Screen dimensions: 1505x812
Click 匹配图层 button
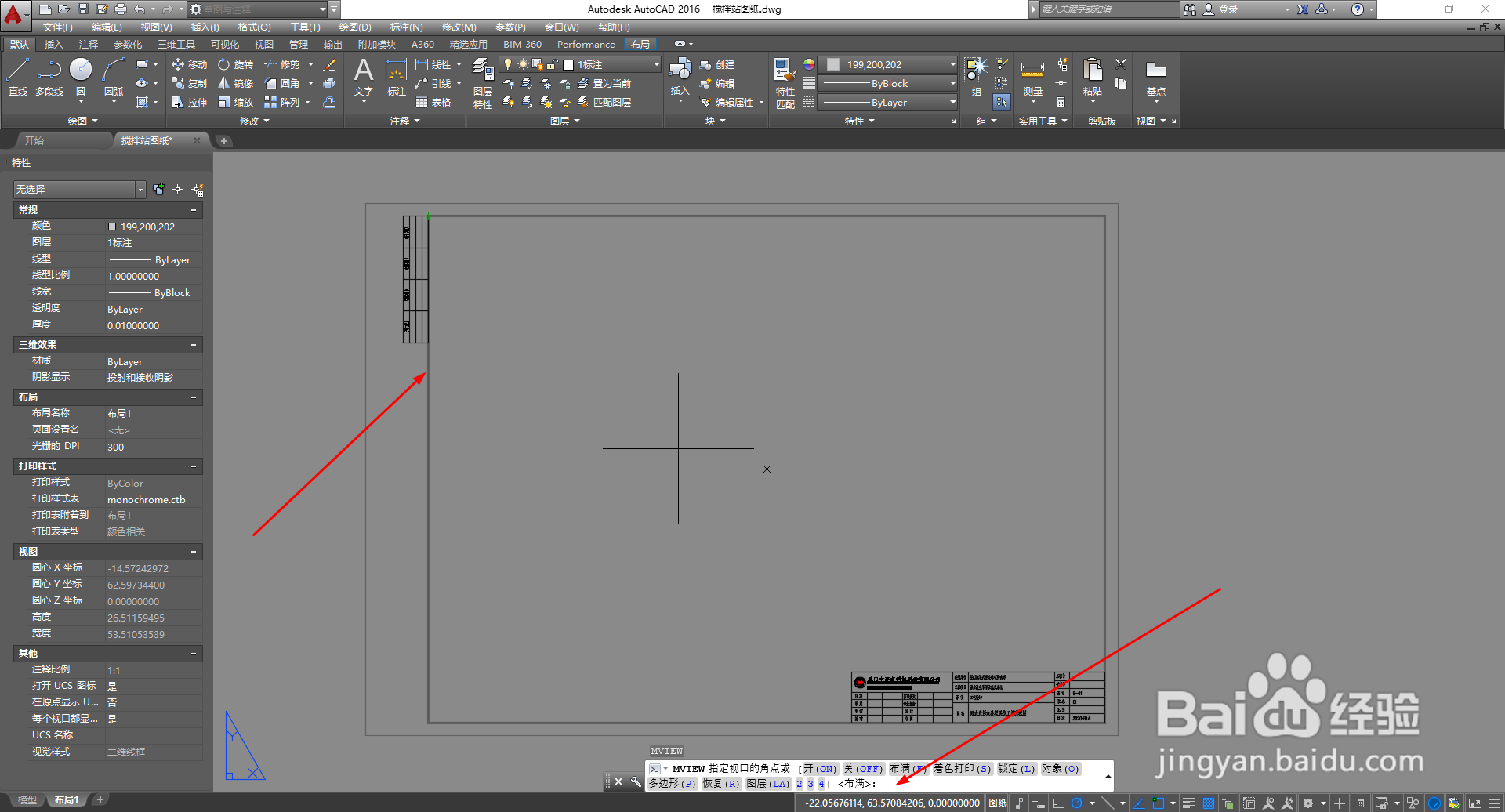pos(604,102)
